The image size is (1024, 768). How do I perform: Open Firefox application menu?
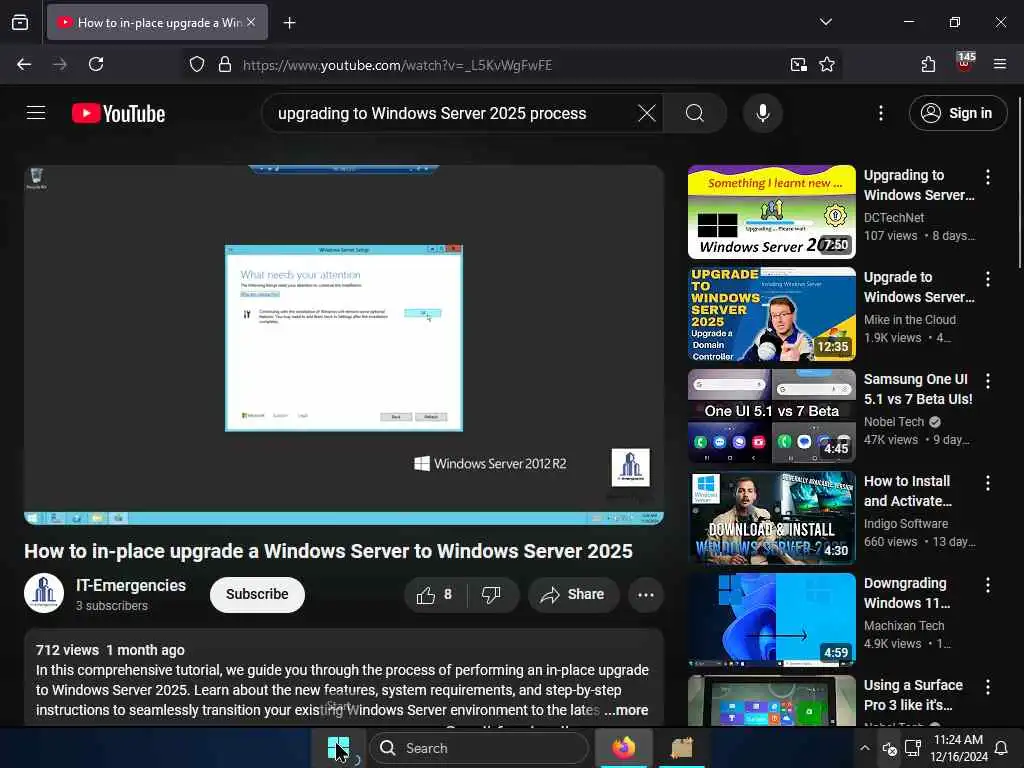[x=1000, y=64]
